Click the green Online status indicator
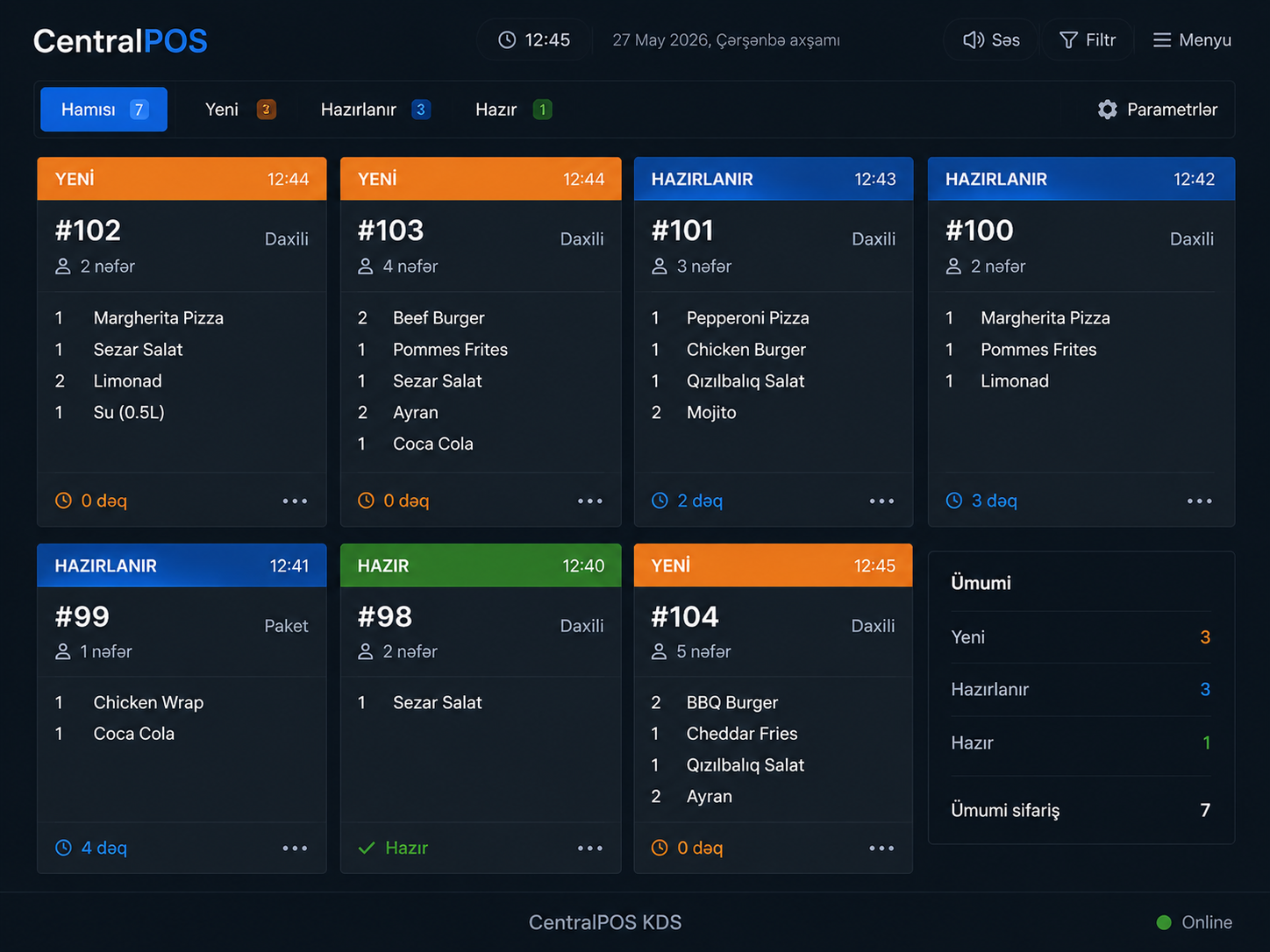Viewport: 1270px width, 952px height. pos(1164,922)
